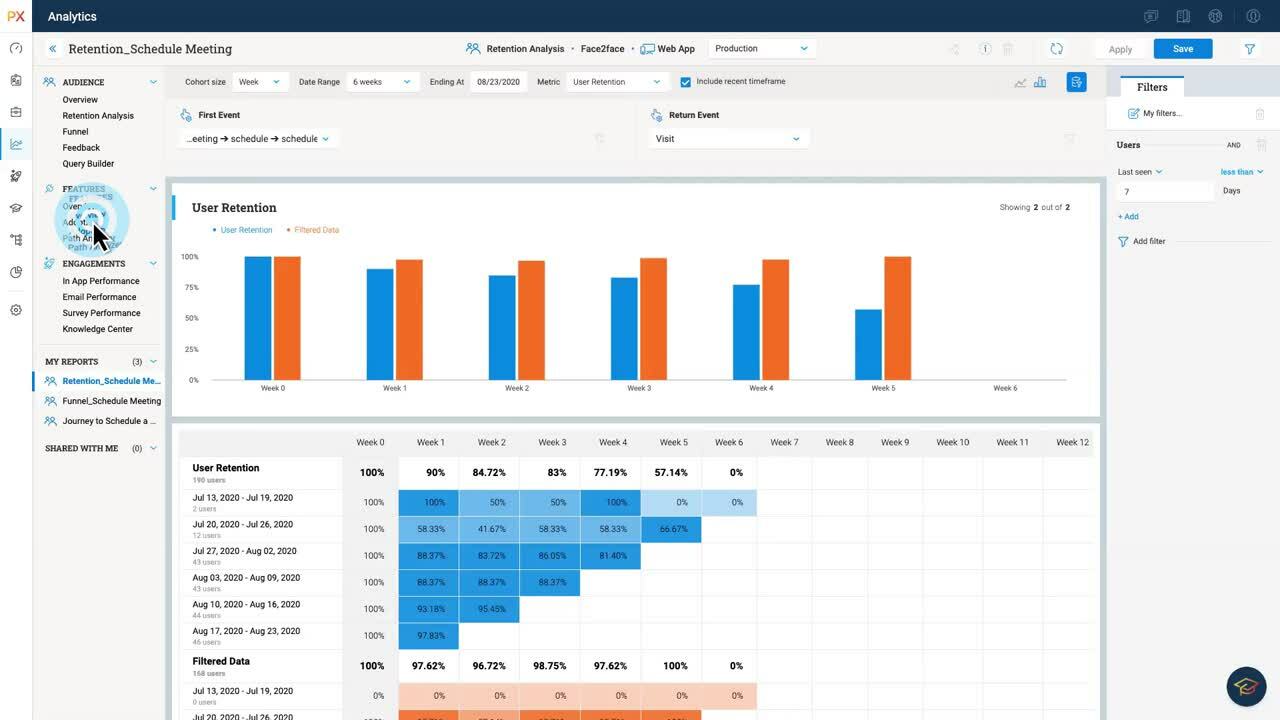Open the briefcase icon in left rail
Viewport: 1280px width, 720px height.
(16, 112)
